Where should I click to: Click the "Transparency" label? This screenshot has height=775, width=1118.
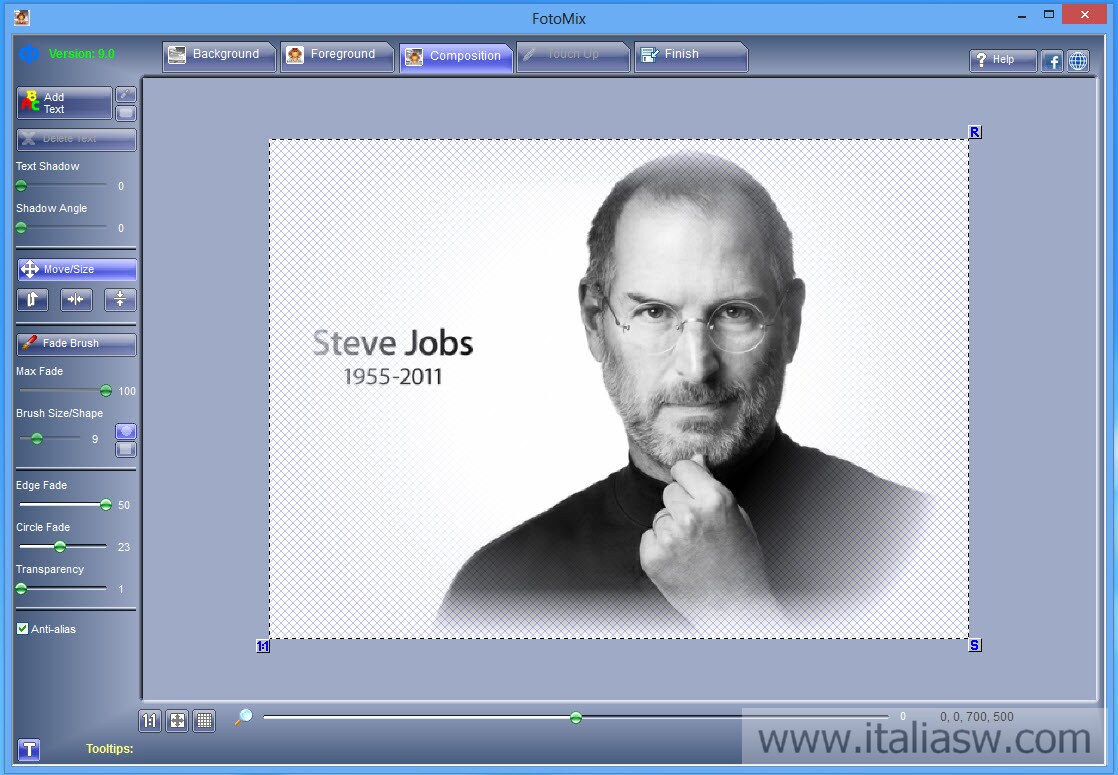click(50, 570)
